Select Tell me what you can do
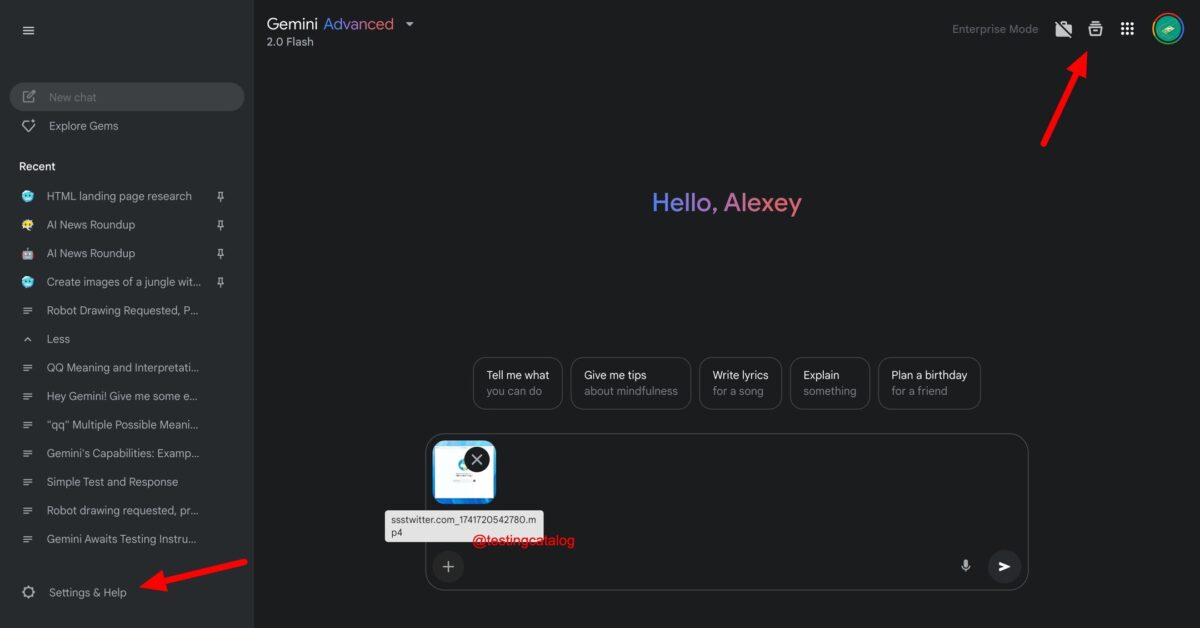This screenshot has height=628, width=1200. tap(518, 383)
